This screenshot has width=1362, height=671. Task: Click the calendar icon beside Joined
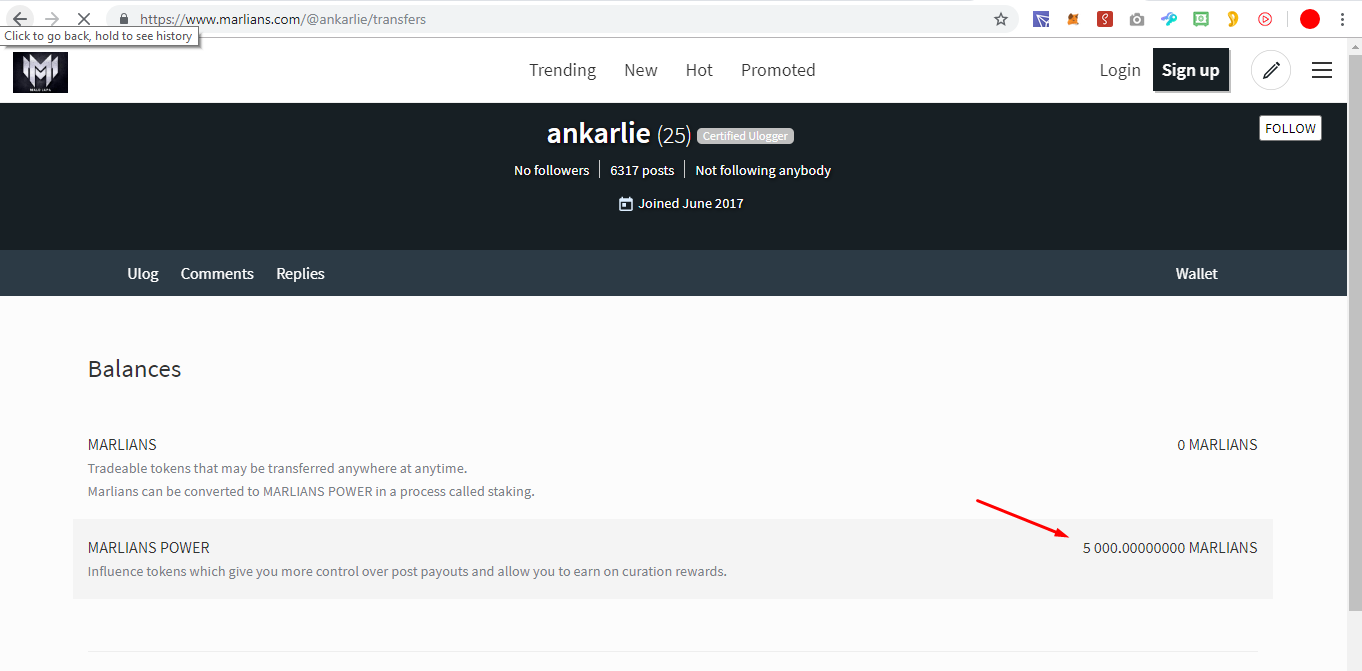tap(626, 204)
